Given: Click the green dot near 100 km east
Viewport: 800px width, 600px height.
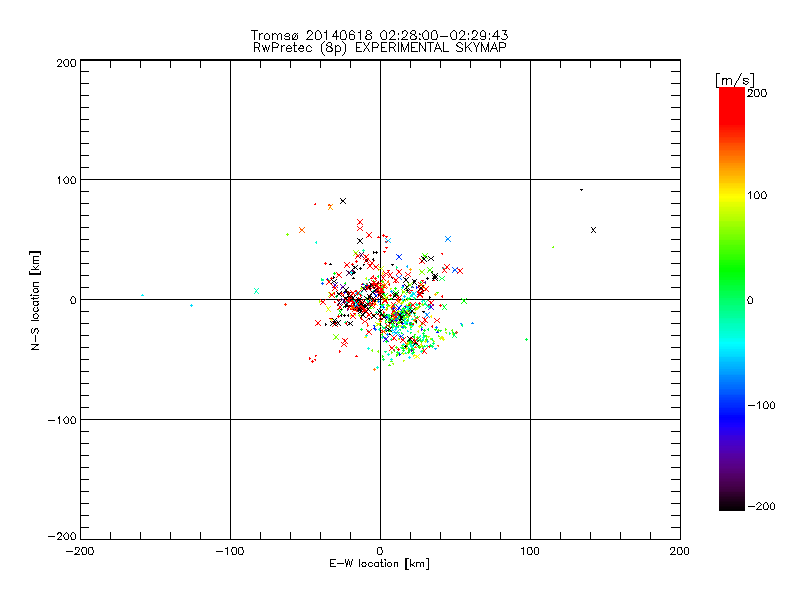Looking at the screenshot, I should coord(527,339).
